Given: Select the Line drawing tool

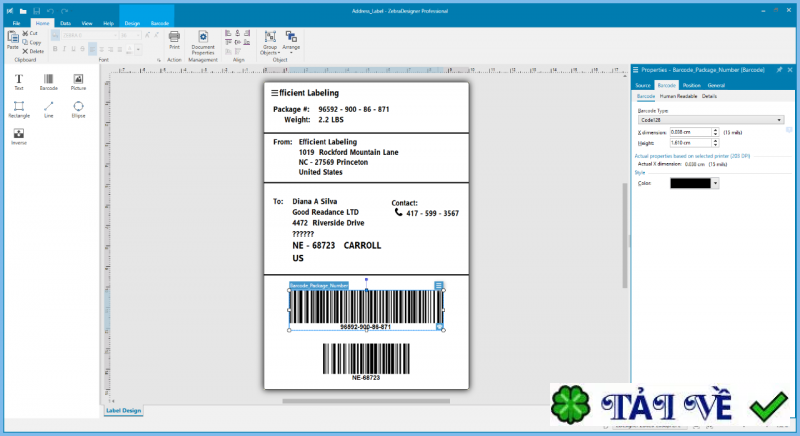Looking at the screenshot, I should click(x=48, y=108).
